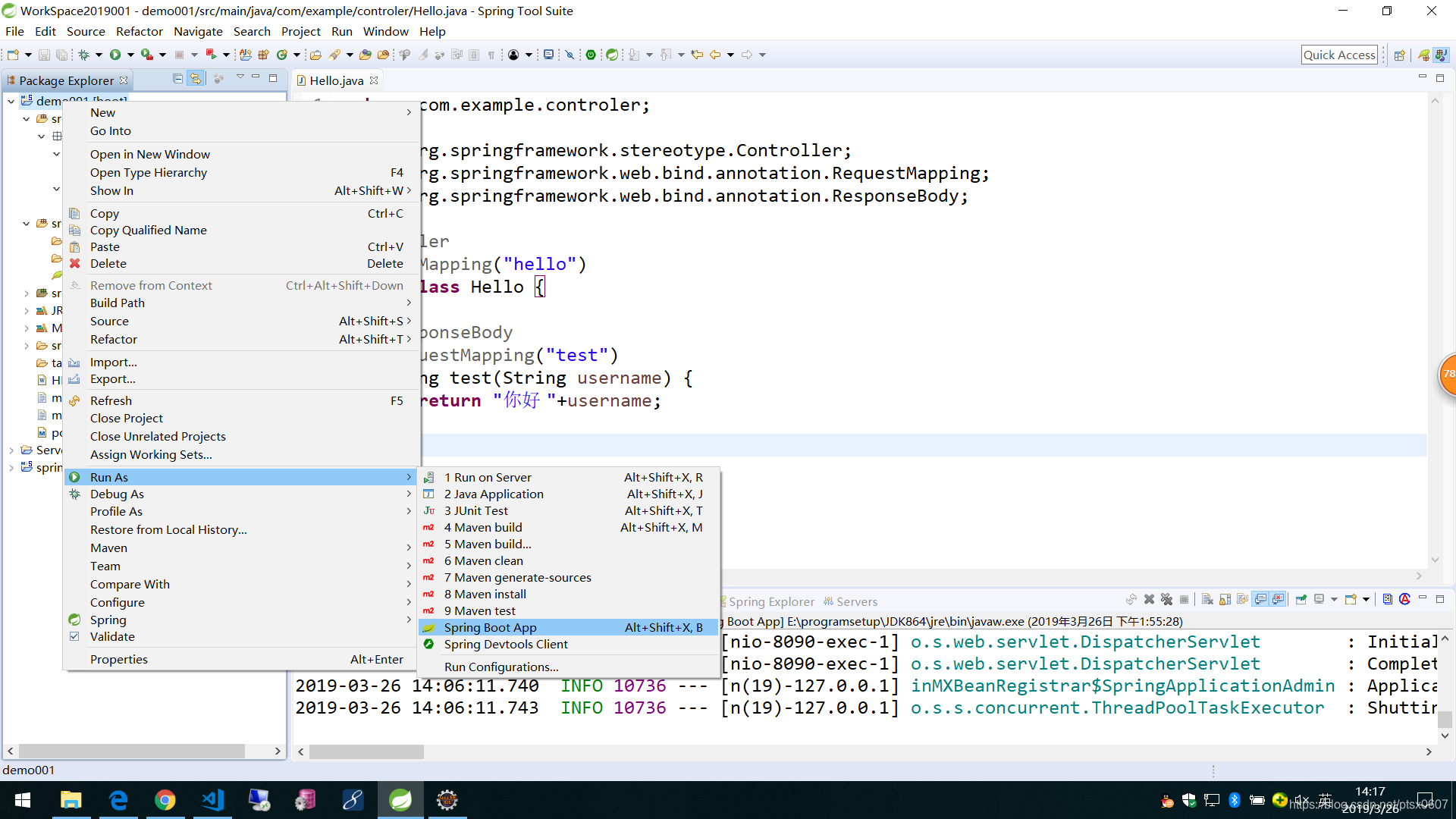Viewport: 1456px width, 819px height.
Task: Toggle Link with Editor in Package Explorer
Action: pyautogui.click(x=196, y=79)
